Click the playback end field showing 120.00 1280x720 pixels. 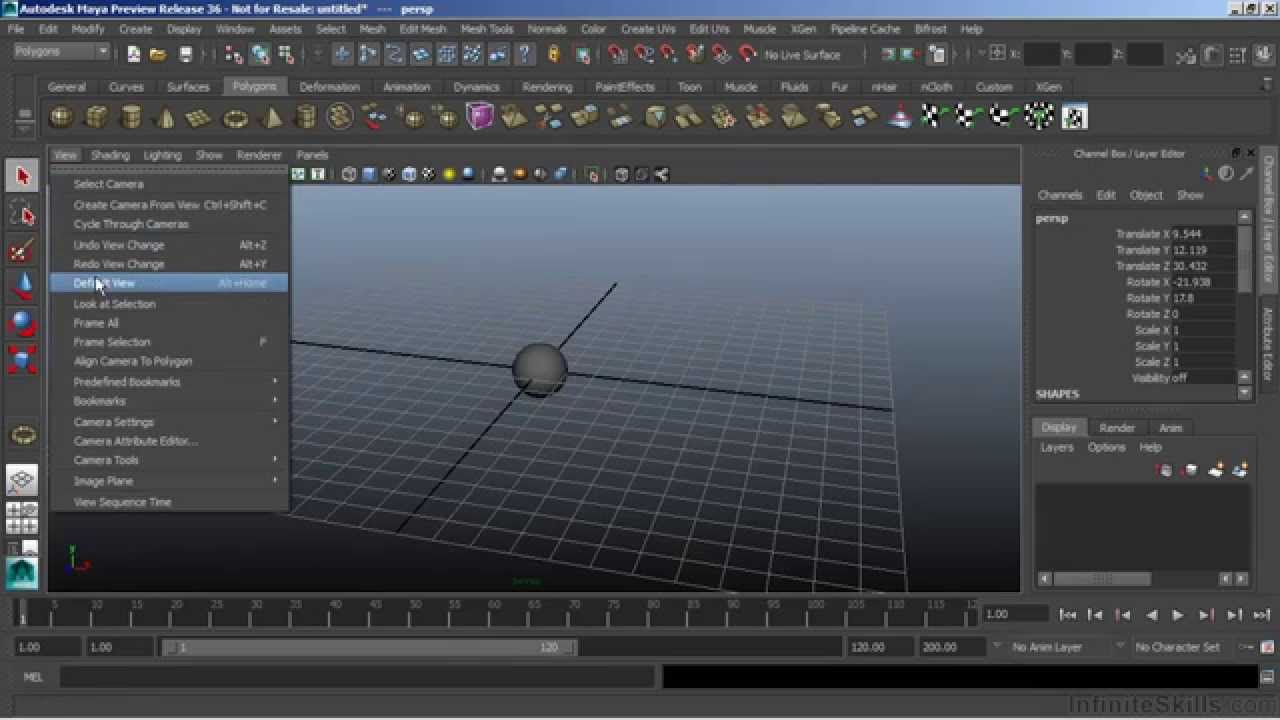[880, 647]
